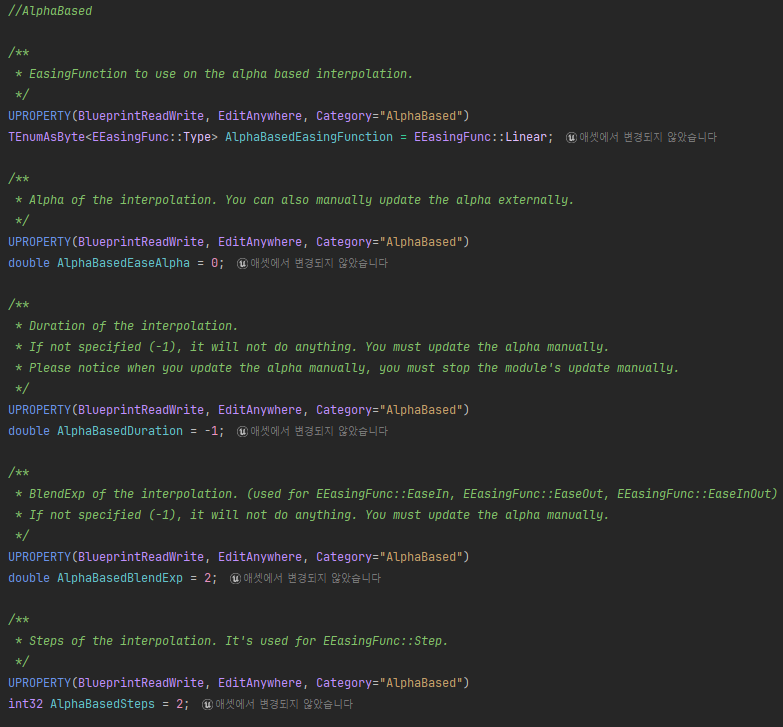Click the Unreal icon beside AlphaBasedBlendExp
783x727 pixels.
pos(235,578)
